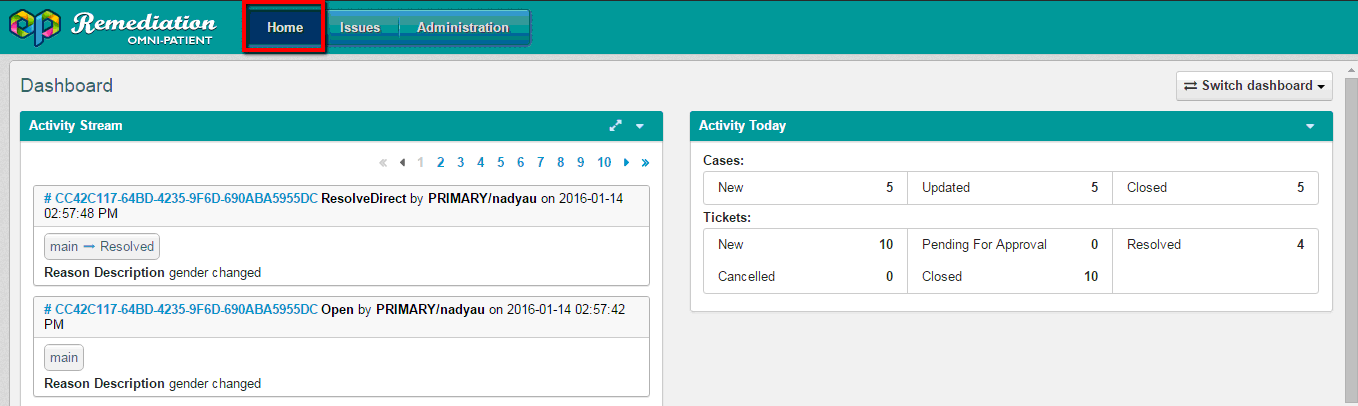Click the Closed cases count cell
Screen dimensions: 1358x406
coord(1214,188)
